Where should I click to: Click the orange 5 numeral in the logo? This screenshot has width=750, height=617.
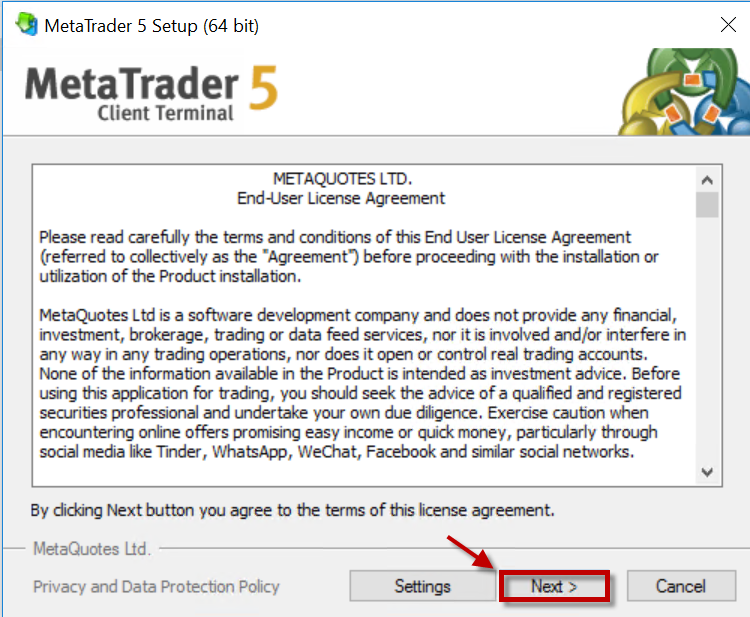(264, 88)
